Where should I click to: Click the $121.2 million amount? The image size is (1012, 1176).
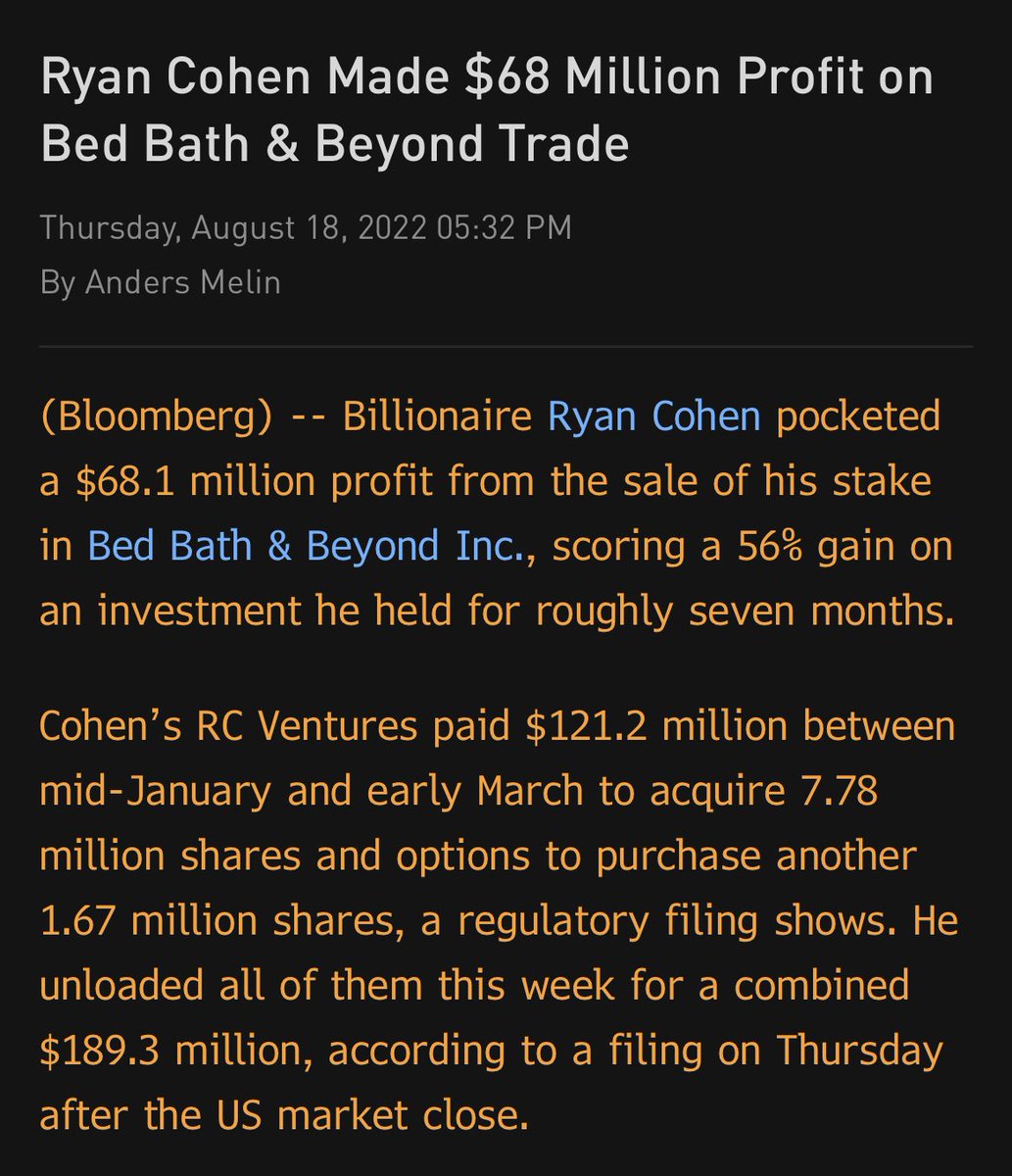tap(656, 726)
